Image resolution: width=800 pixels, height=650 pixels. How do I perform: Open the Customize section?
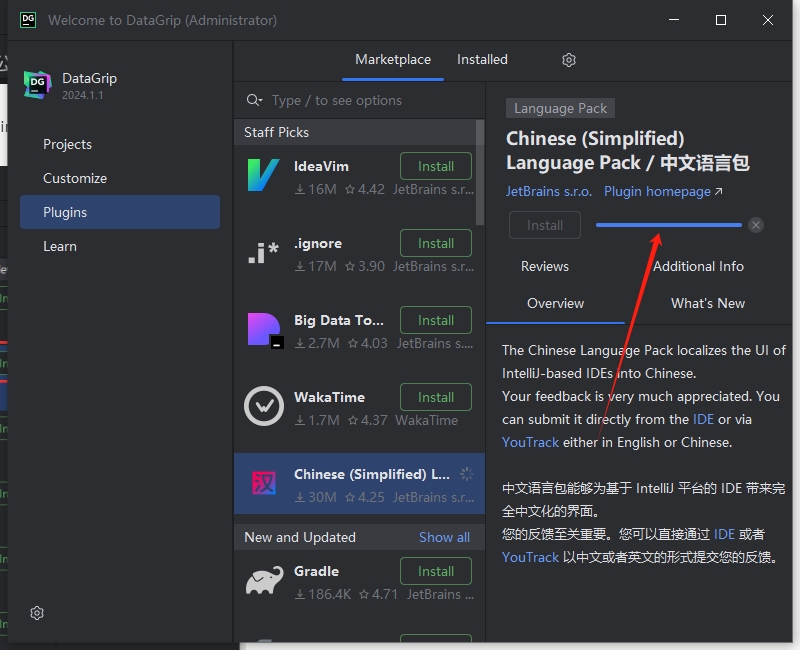120,178
